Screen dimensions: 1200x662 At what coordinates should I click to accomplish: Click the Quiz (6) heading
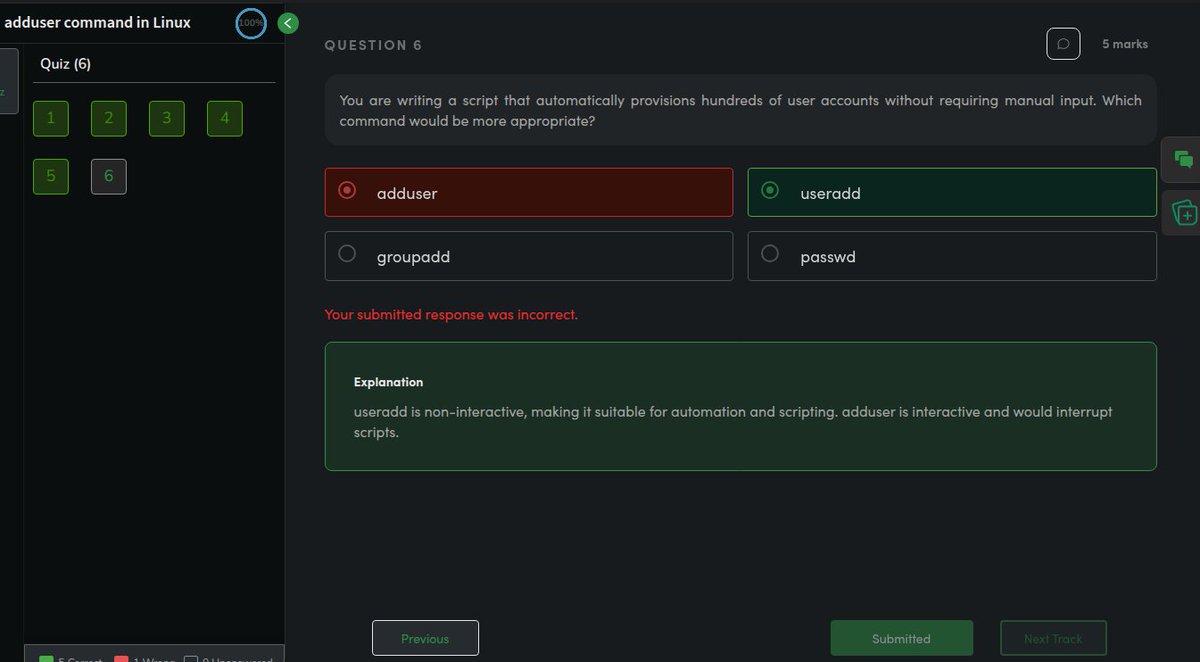(66, 64)
